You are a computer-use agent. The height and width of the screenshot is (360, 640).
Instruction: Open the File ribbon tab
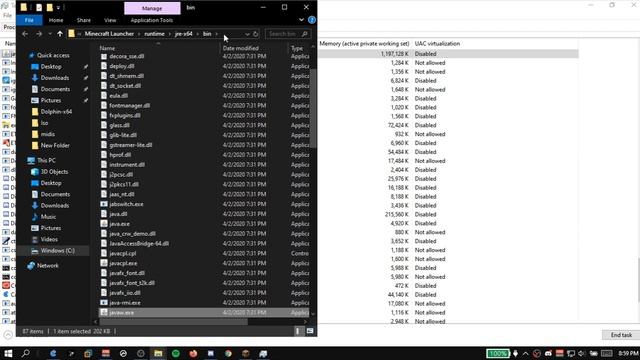(x=29, y=20)
